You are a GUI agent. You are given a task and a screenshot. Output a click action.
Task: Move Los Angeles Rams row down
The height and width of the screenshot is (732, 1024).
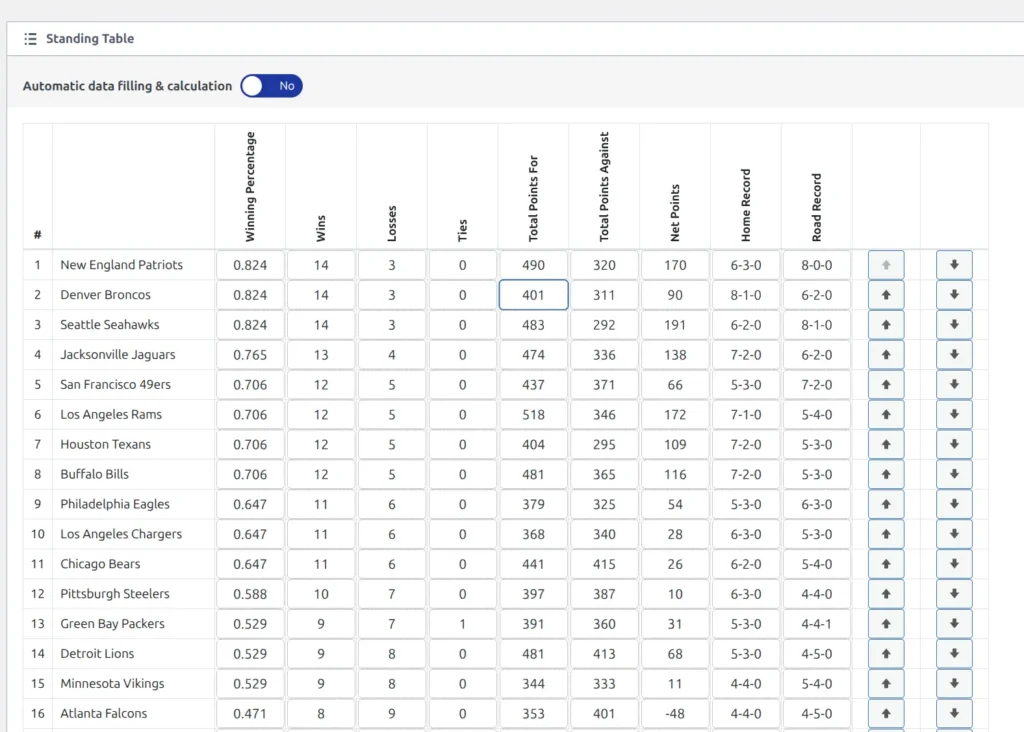[x=953, y=415]
